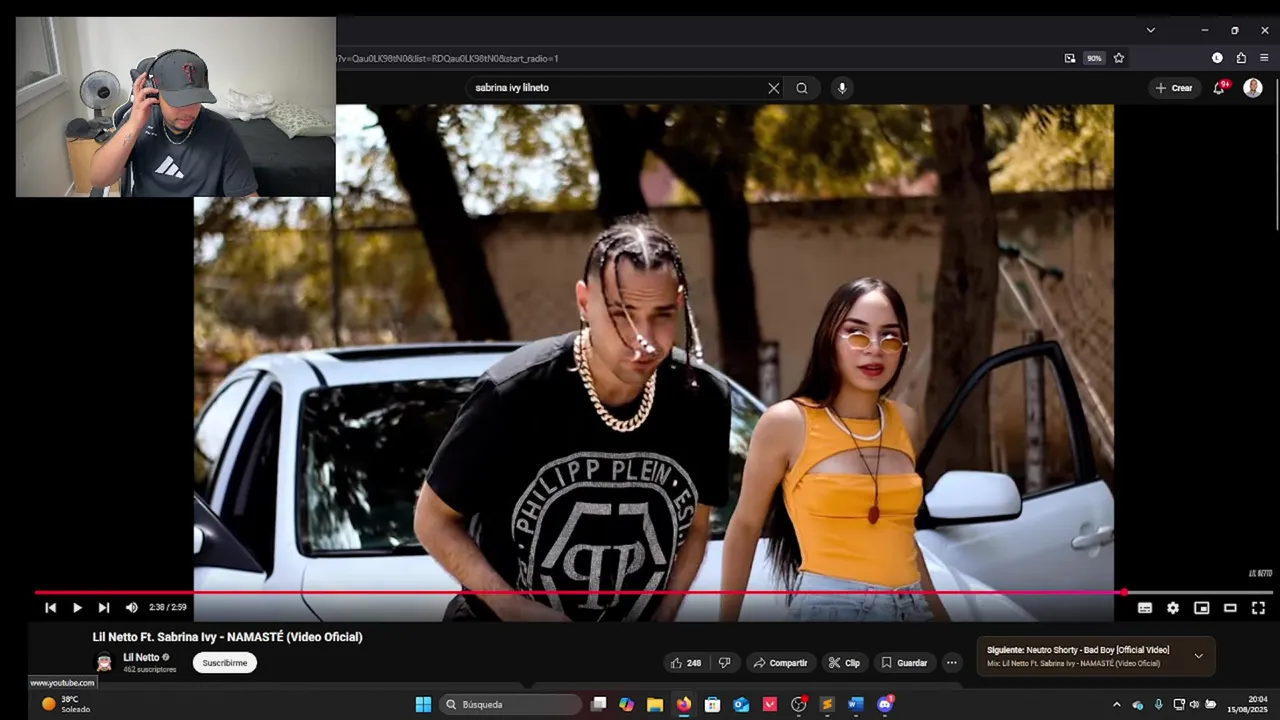Switch to miniplayer mode
The height and width of the screenshot is (720, 1280).
tap(1202, 607)
